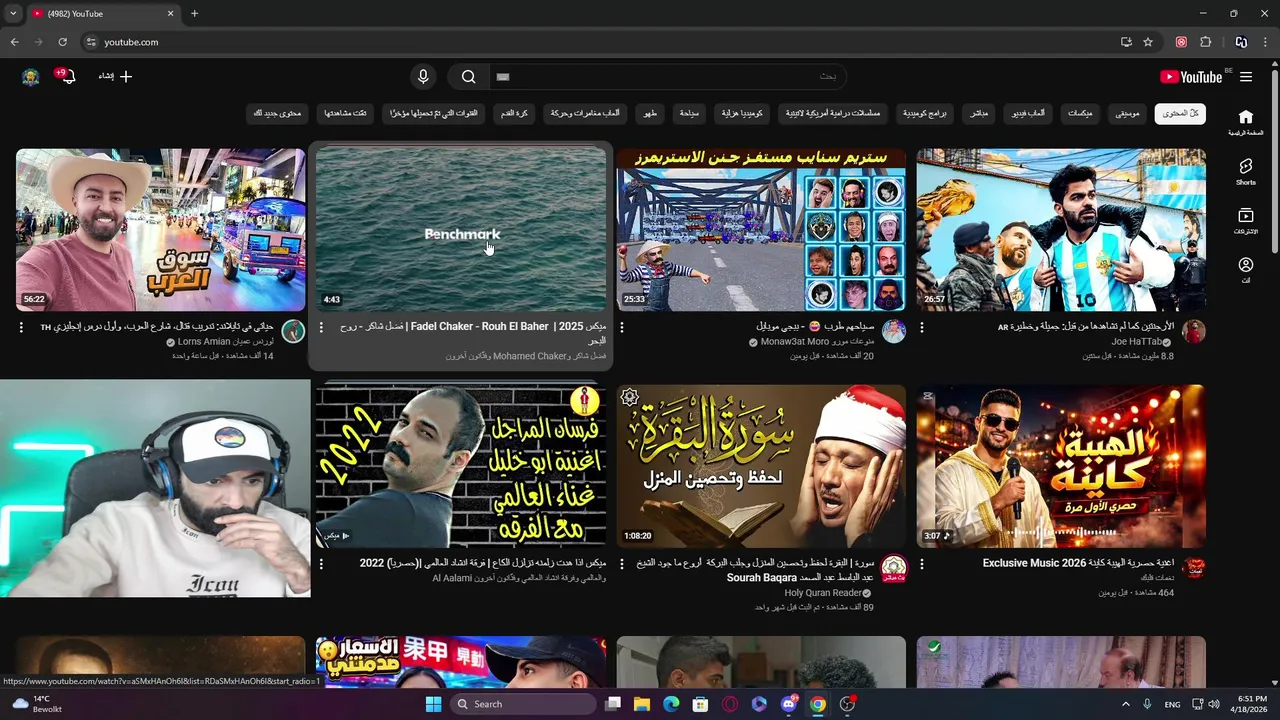Bookmark this page with the star icon

(x=1148, y=42)
